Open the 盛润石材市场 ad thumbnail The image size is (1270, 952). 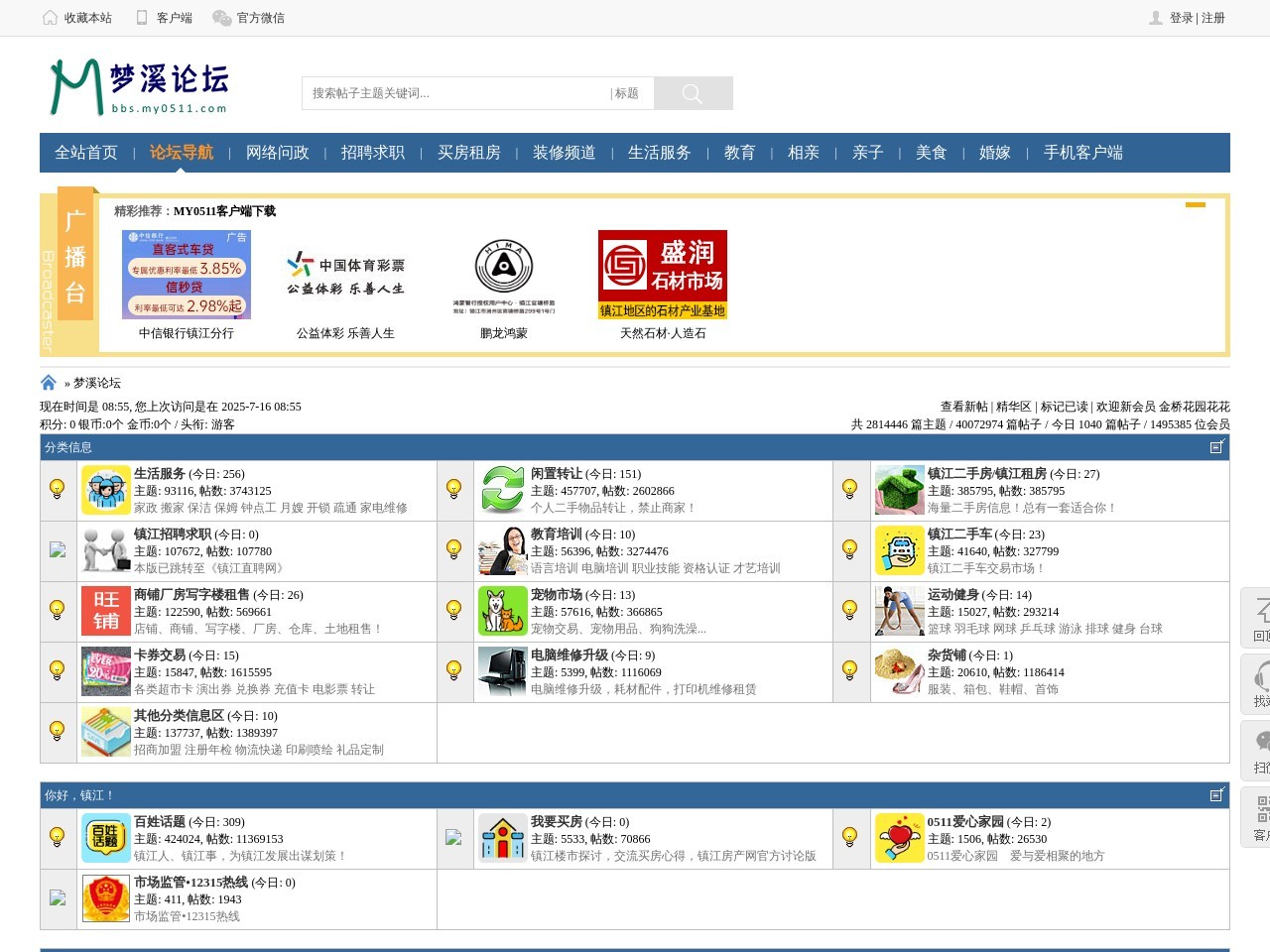(662, 275)
